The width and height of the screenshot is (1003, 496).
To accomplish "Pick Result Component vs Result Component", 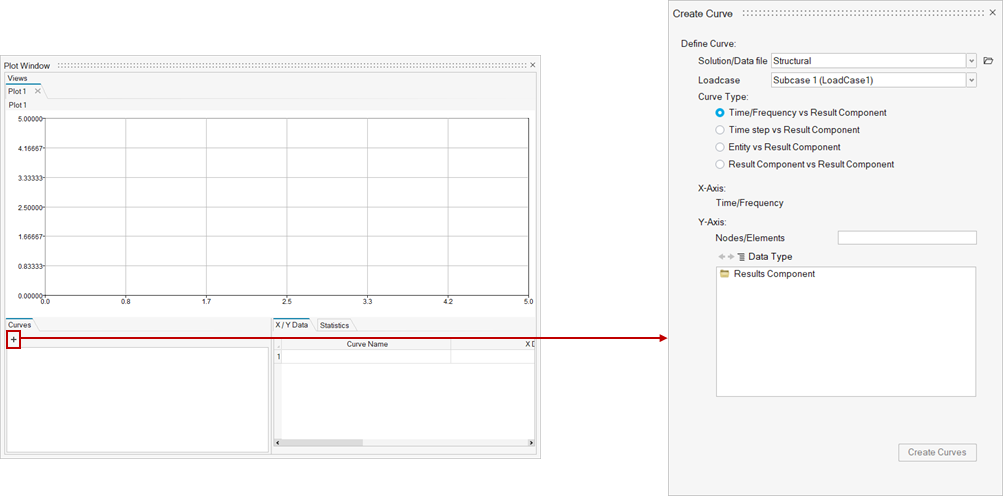I will pyautogui.click(x=720, y=164).
